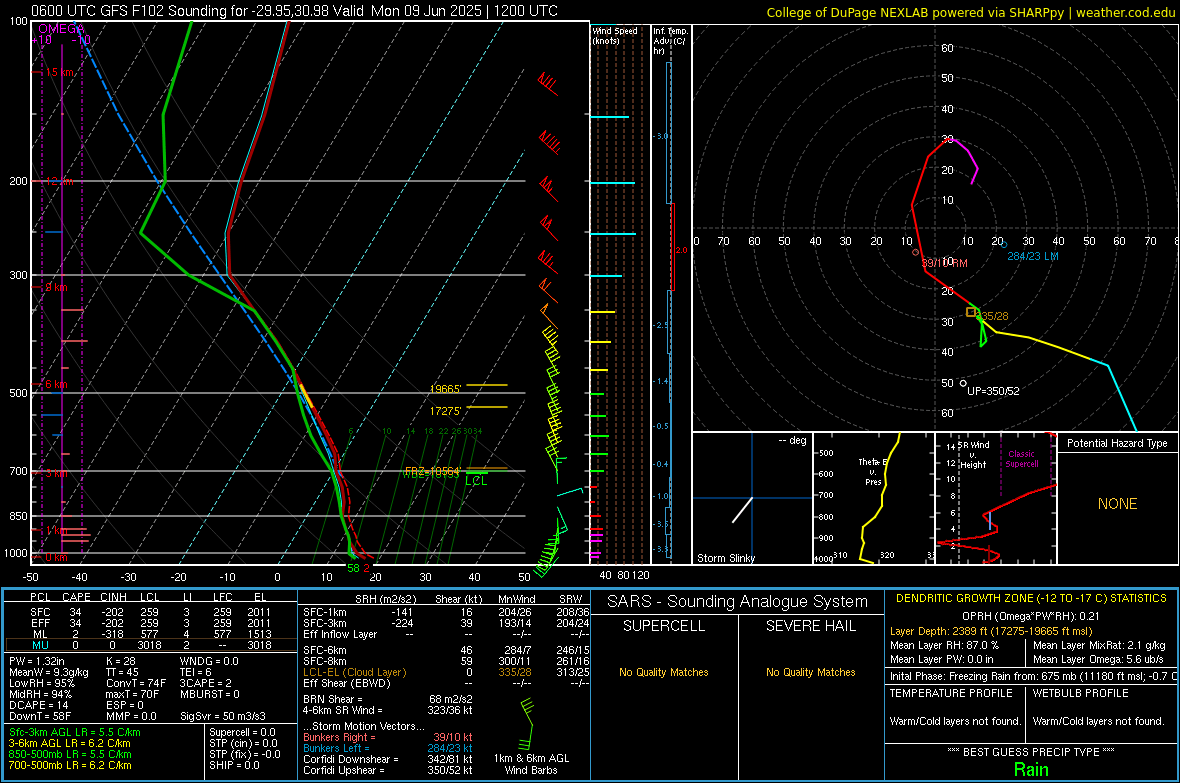Click the 'Supercell = 0.0' composite value
The image size is (1180, 783).
coord(242,732)
